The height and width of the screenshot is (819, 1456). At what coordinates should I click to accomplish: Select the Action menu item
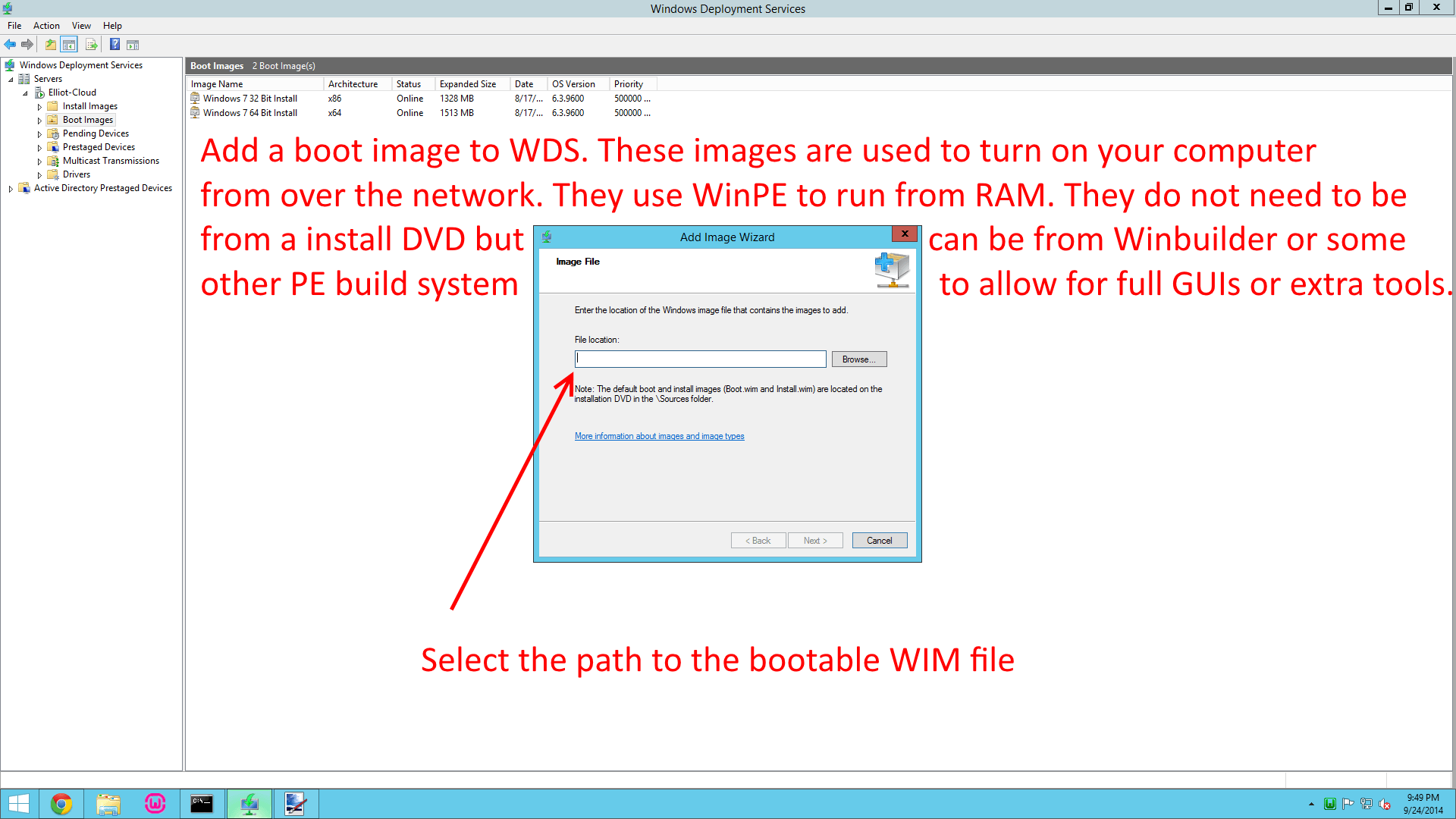point(47,25)
